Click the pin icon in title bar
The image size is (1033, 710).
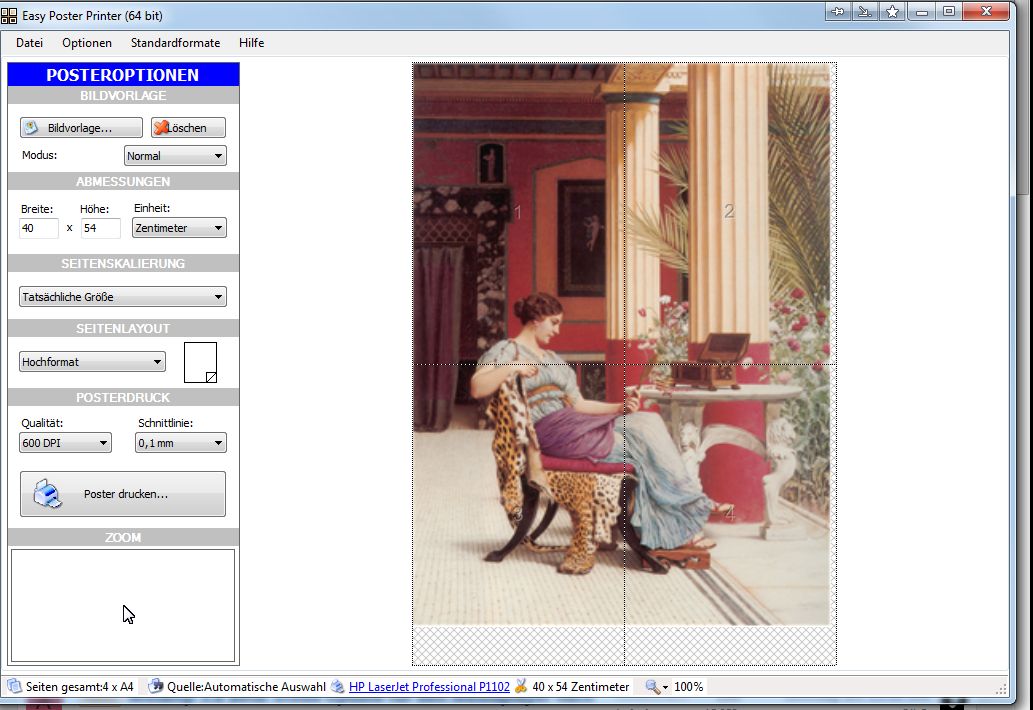pyautogui.click(x=838, y=11)
